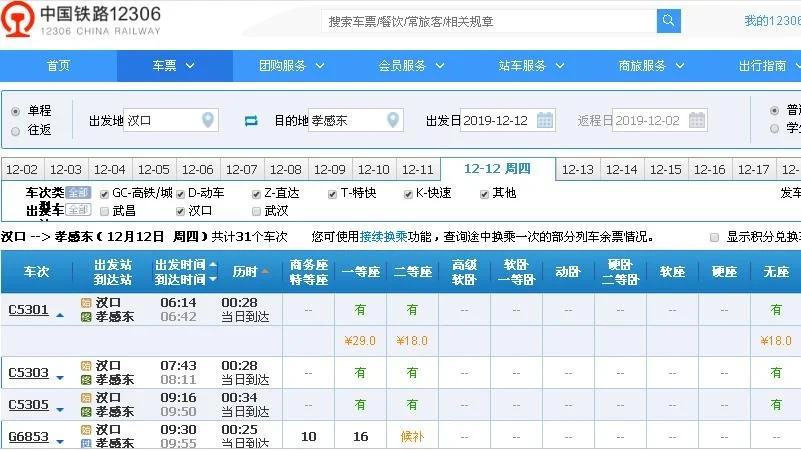Click the end station icon for C5301 row
The height and width of the screenshot is (450, 801).
pyautogui.click(x=86, y=317)
